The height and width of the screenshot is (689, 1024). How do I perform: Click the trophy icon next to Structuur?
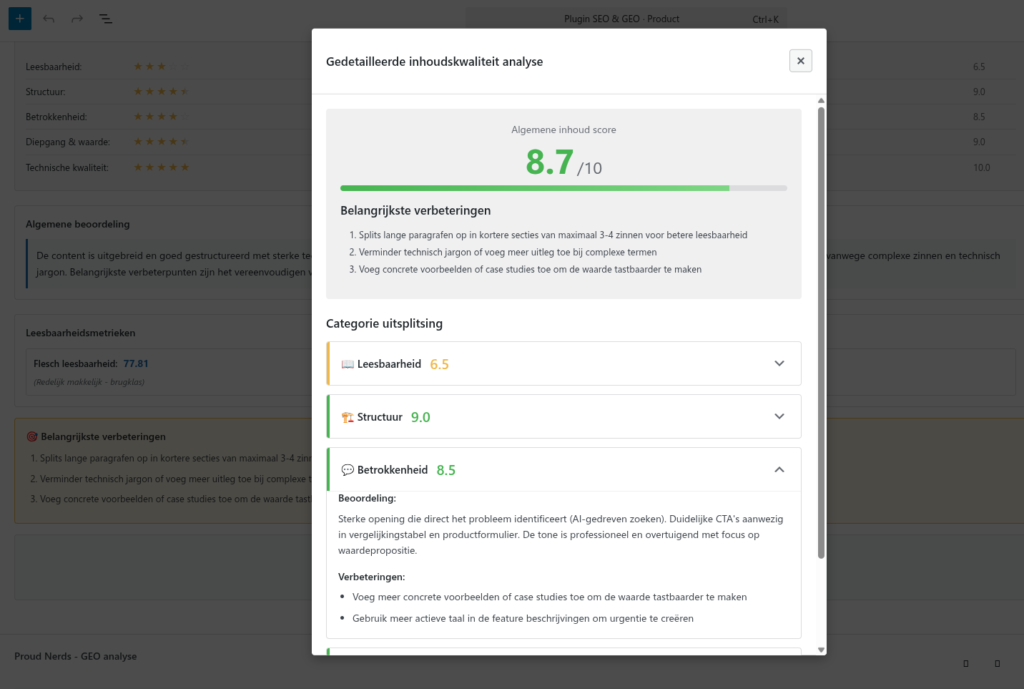coord(346,415)
